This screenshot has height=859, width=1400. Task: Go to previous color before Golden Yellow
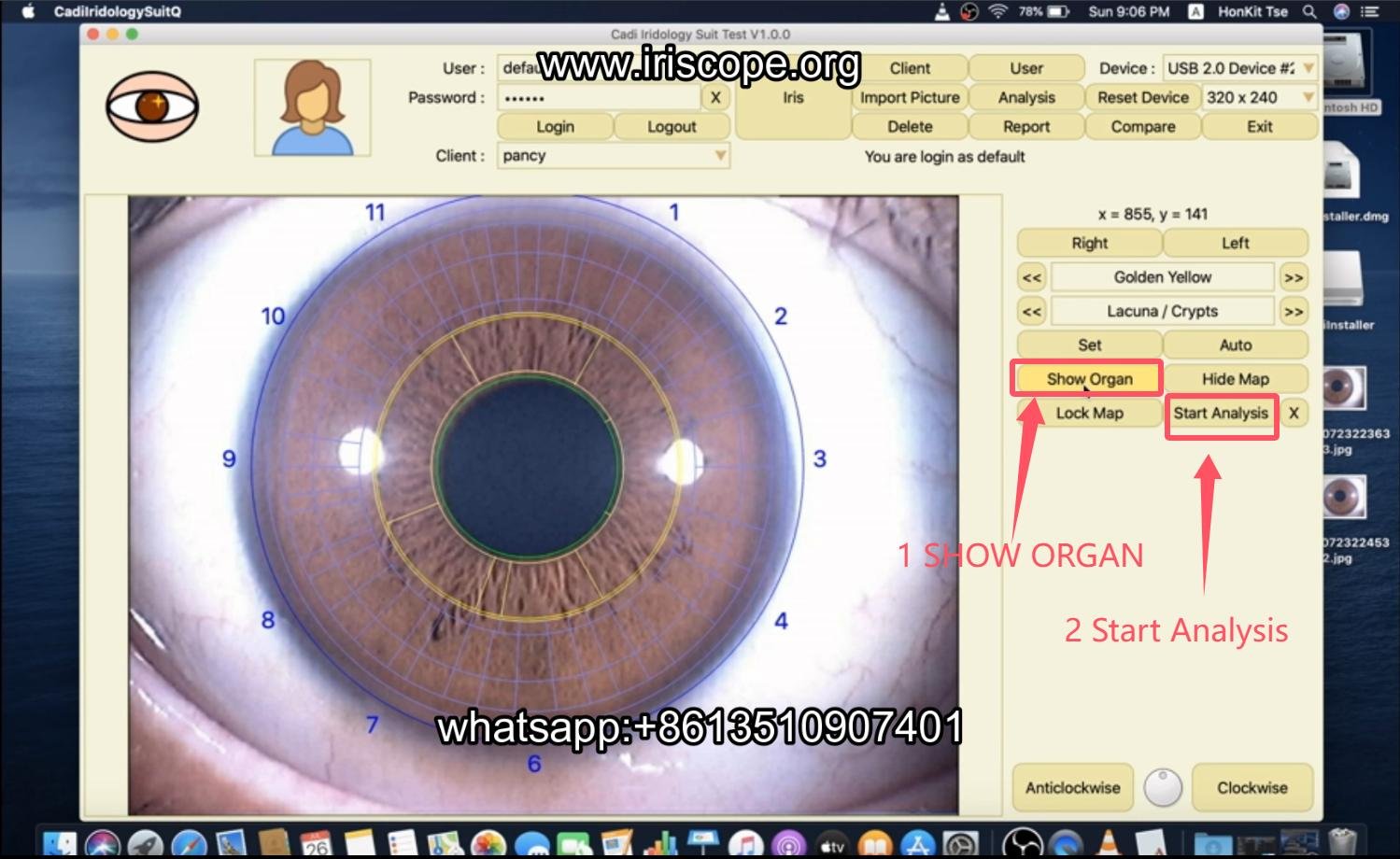[x=1031, y=277]
